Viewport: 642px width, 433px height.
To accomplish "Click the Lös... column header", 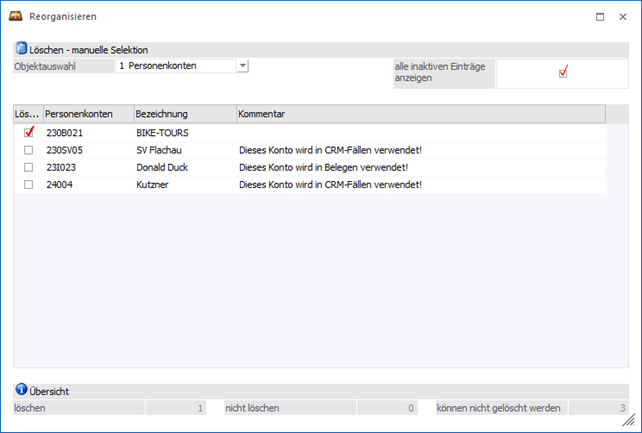I will (27, 114).
